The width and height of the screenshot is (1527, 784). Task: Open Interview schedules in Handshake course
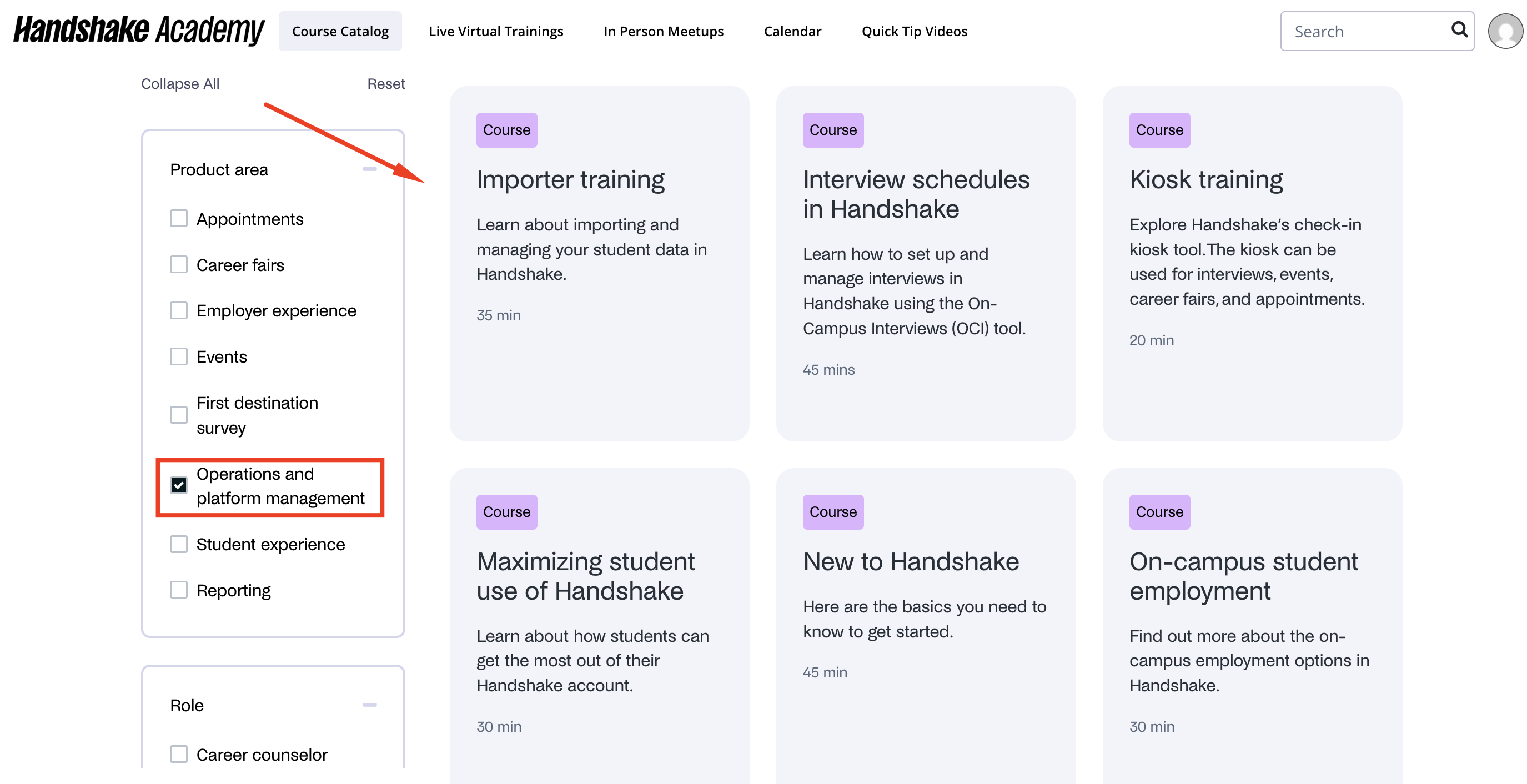point(916,194)
